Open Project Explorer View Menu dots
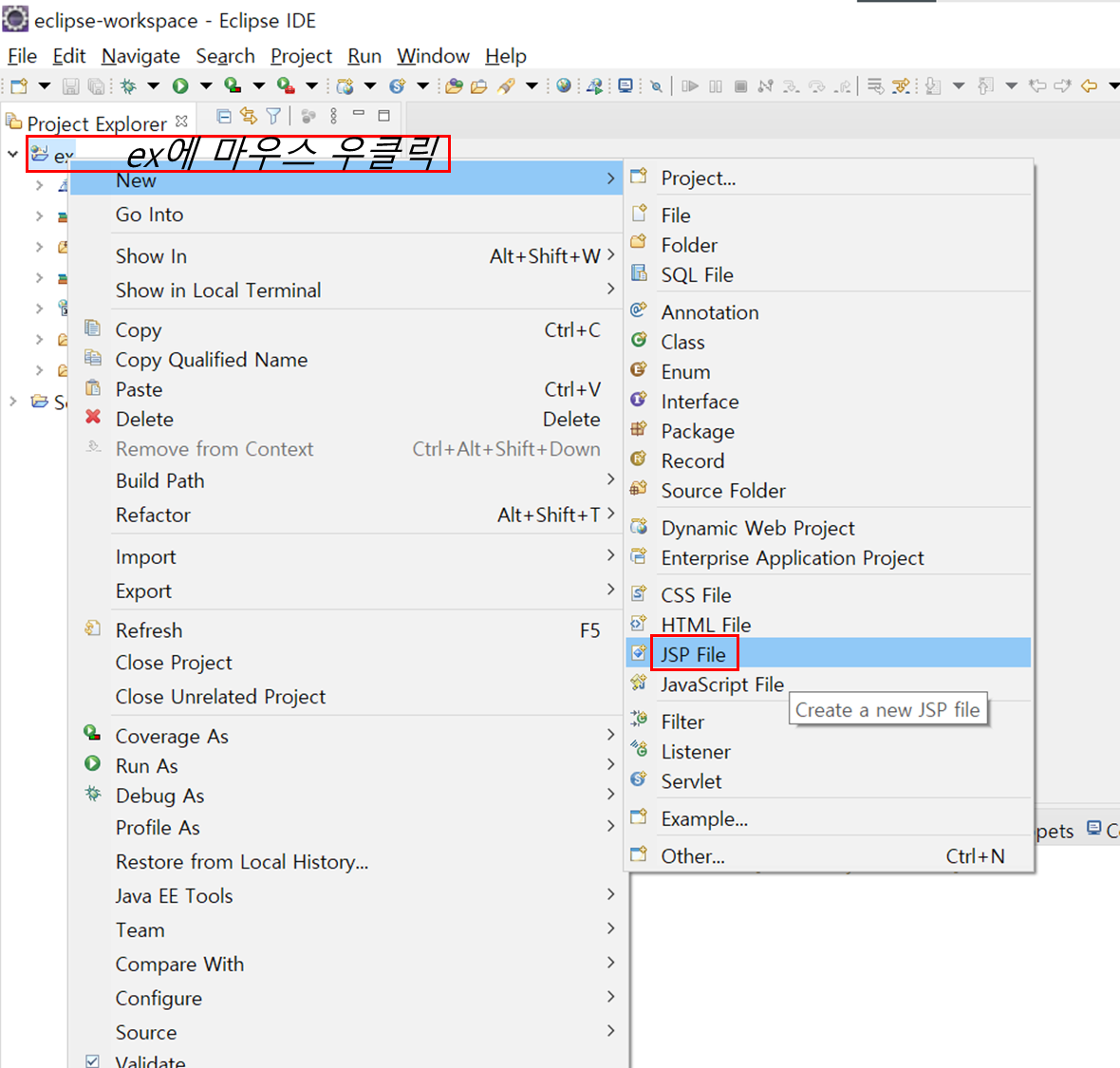The width and height of the screenshot is (1120, 1068). (333, 117)
